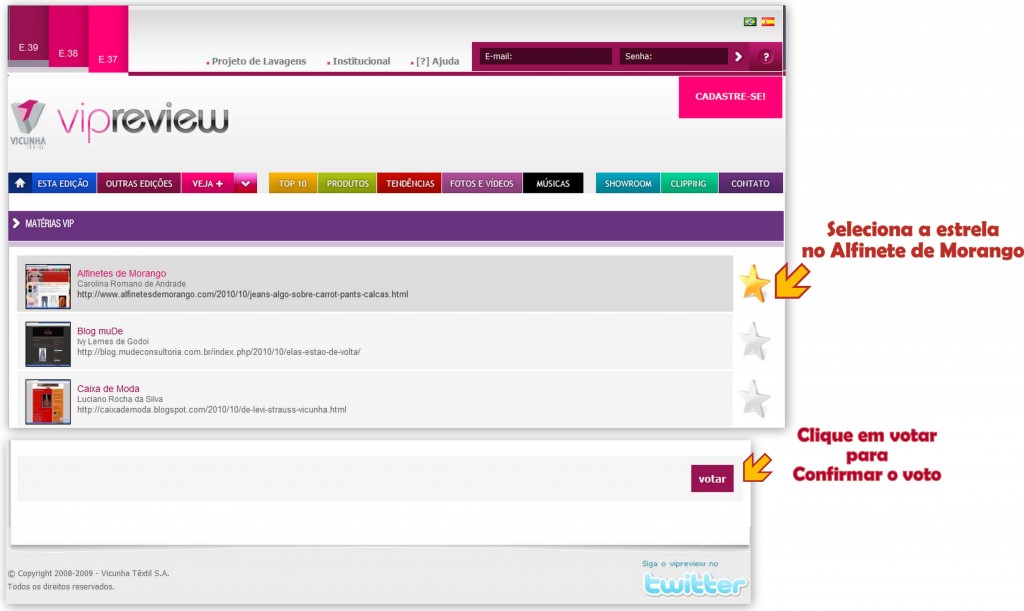The height and width of the screenshot is (611, 1024).
Task: Click author name Carolina Romano de Andrade
Action: (131, 284)
